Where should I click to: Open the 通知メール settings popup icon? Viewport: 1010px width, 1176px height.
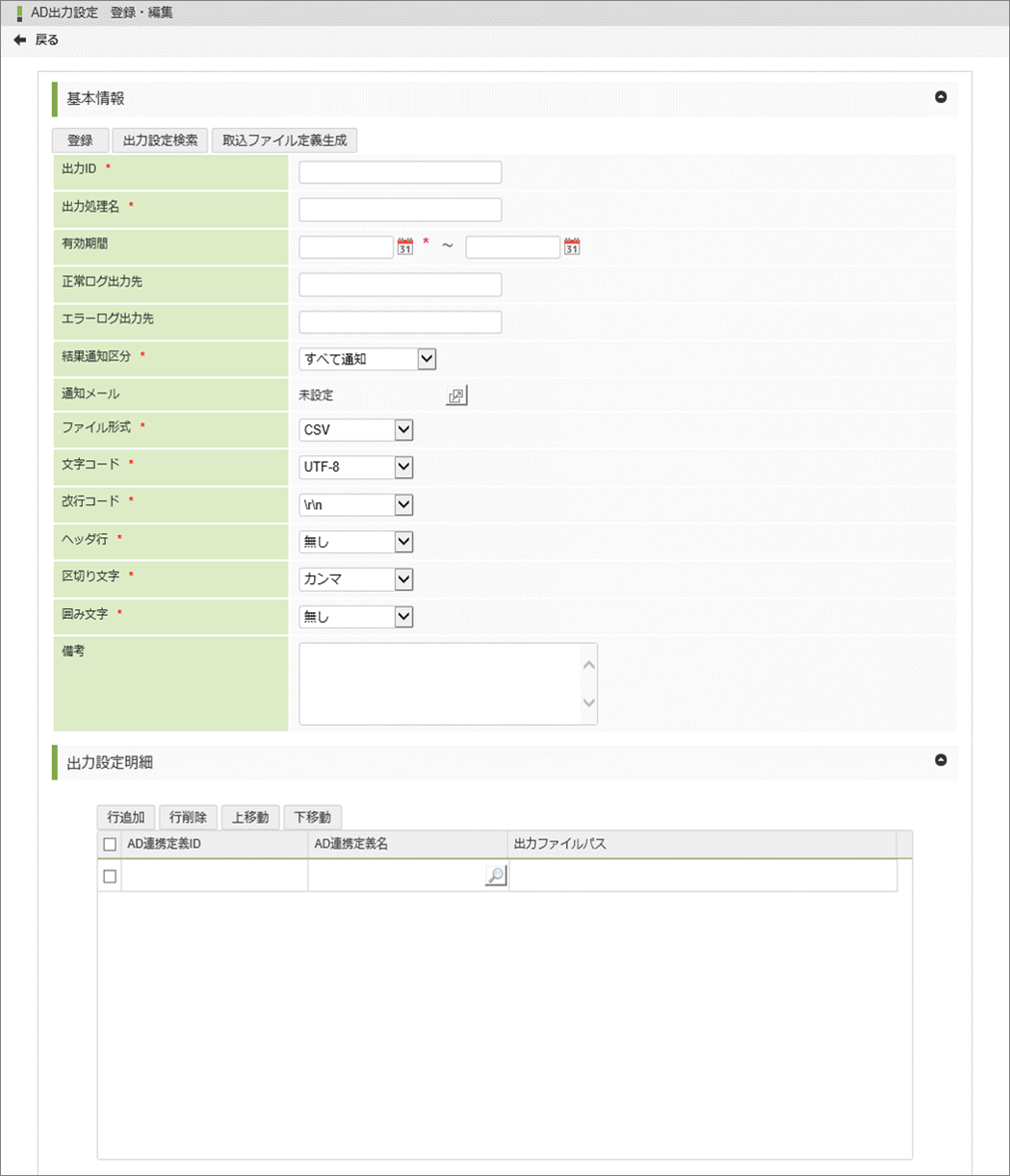coord(456,396)
